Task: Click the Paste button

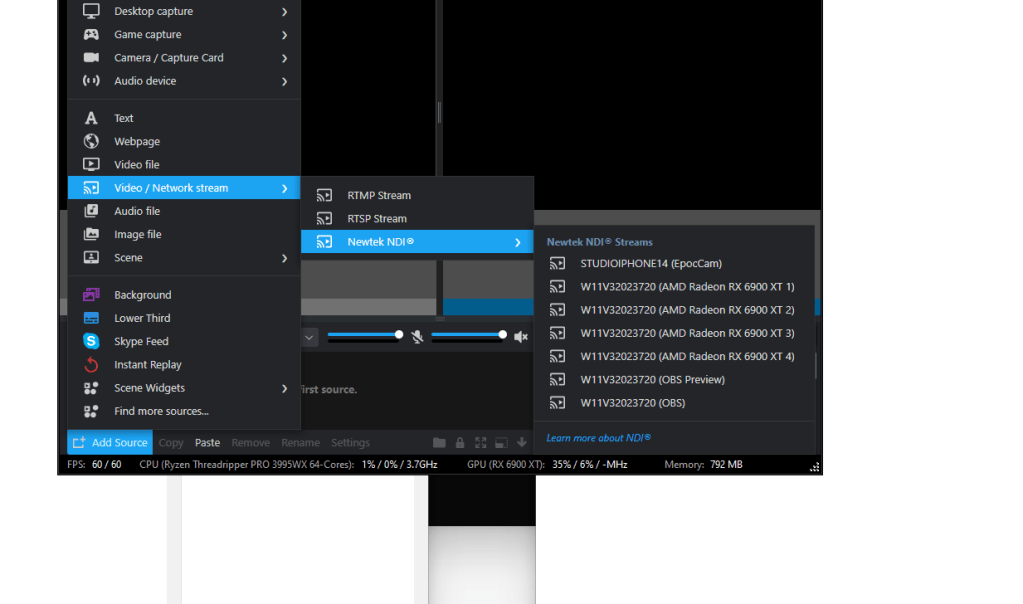Action: coord(207,443)
